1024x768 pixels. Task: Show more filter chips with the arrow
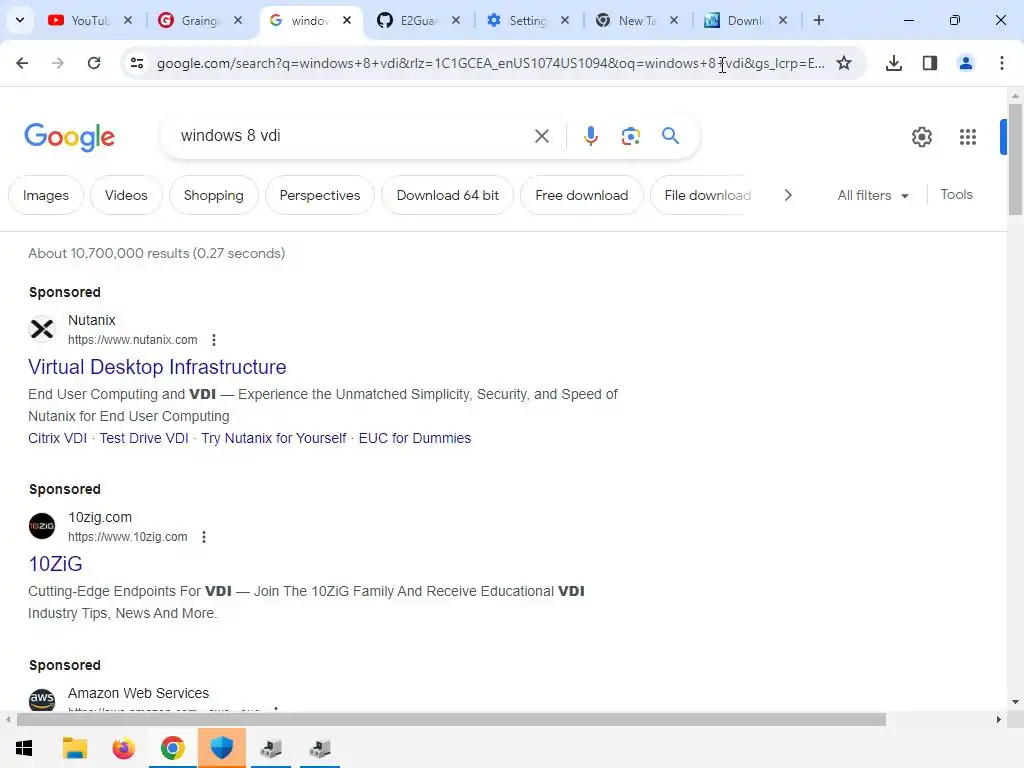pos(788,195)
